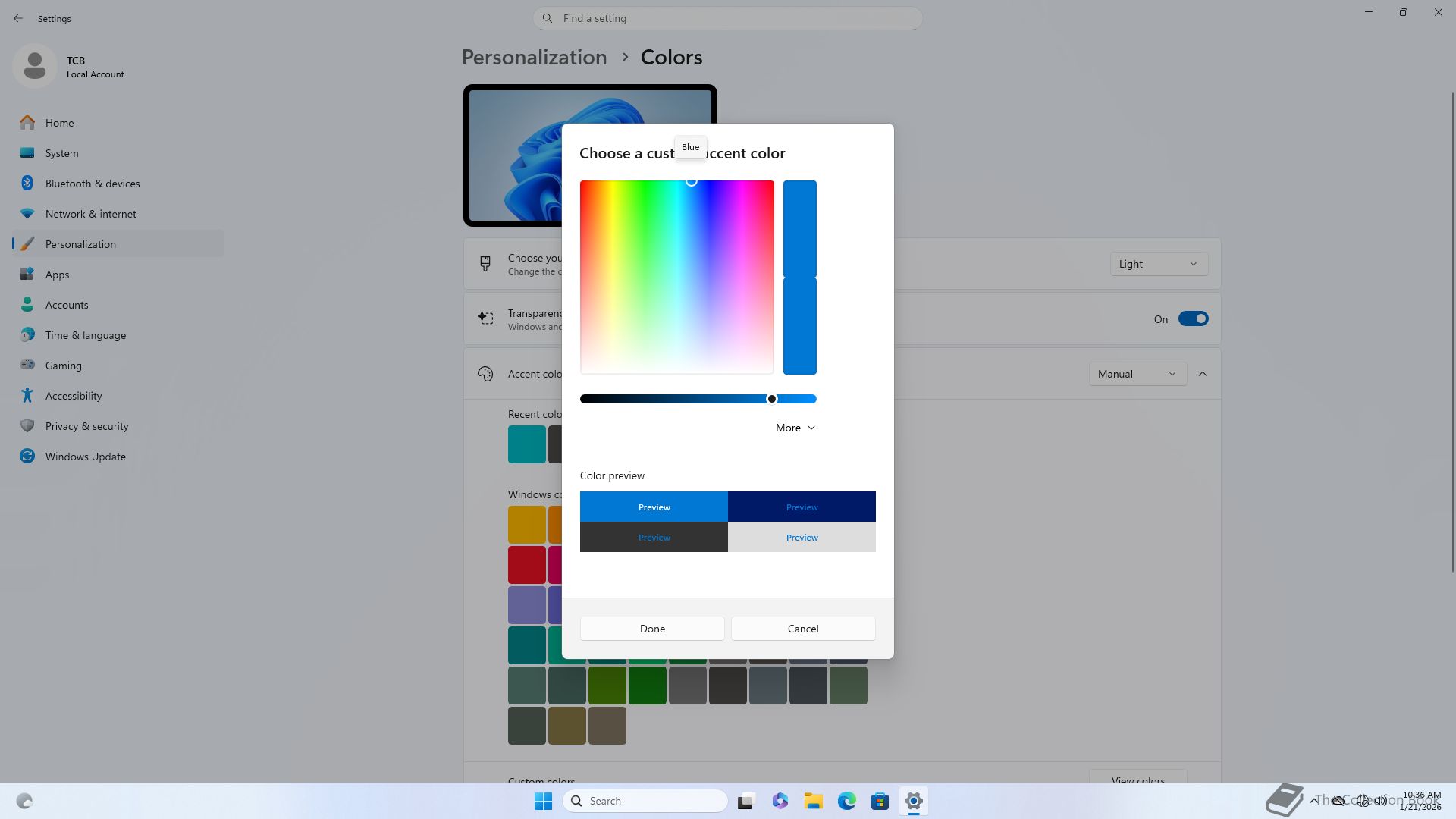Open the Manual accent color dropdown

[x=1137, y=374]
